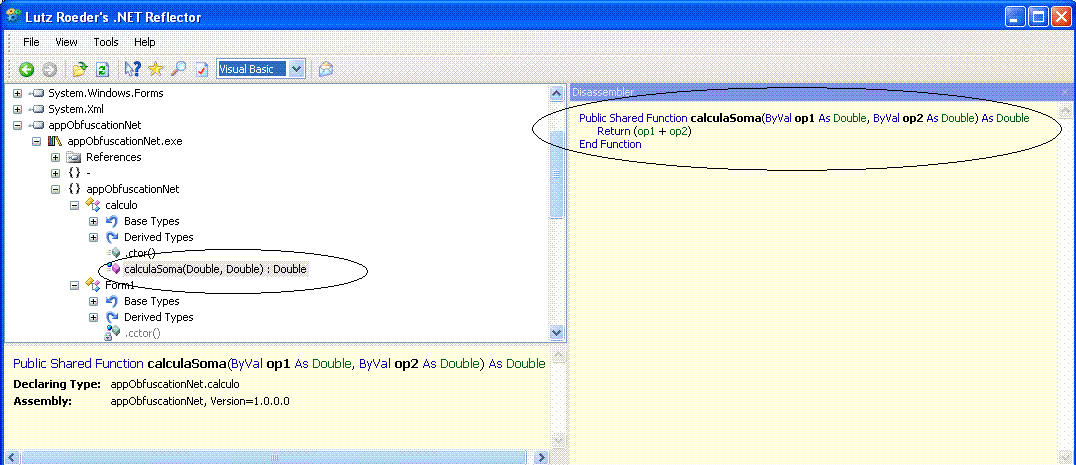Click the tree scrollbar up arrow

pyautogui.click(x=557, y=93)
